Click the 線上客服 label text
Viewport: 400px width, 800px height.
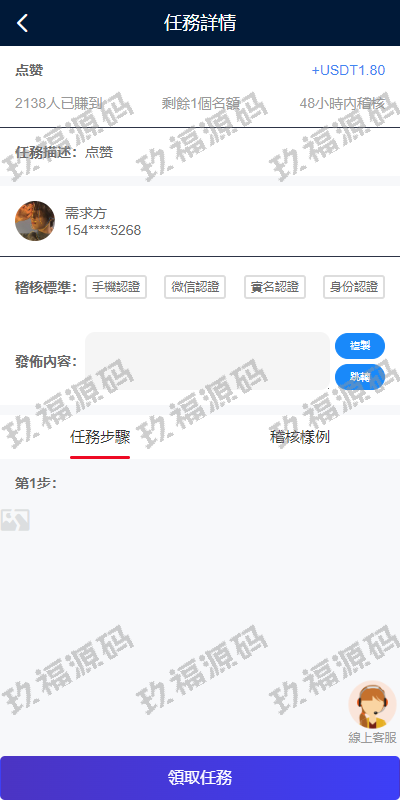pyautogui.click(x=372, y=738)
